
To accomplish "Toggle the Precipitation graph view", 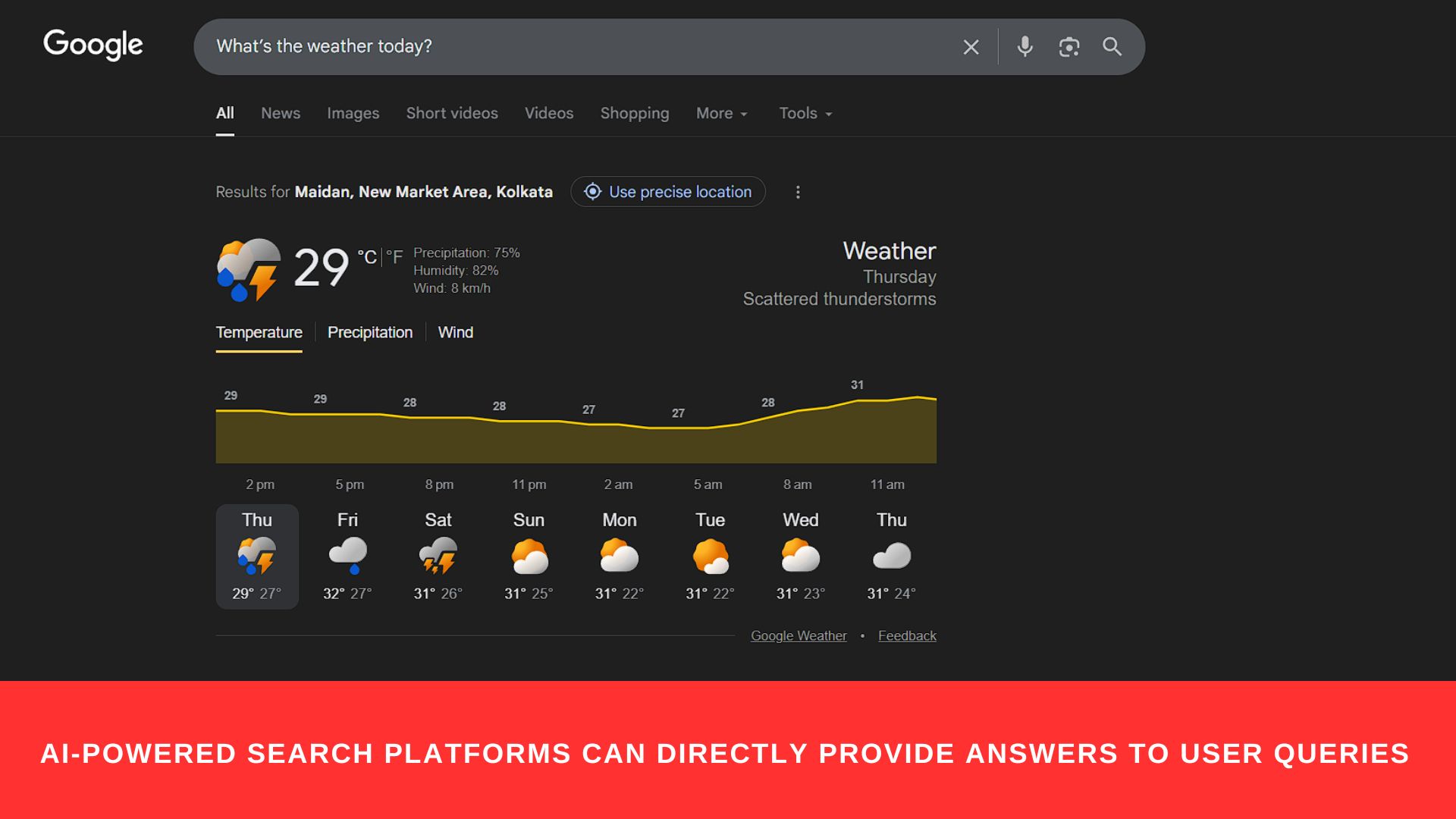I will point(370,332).
